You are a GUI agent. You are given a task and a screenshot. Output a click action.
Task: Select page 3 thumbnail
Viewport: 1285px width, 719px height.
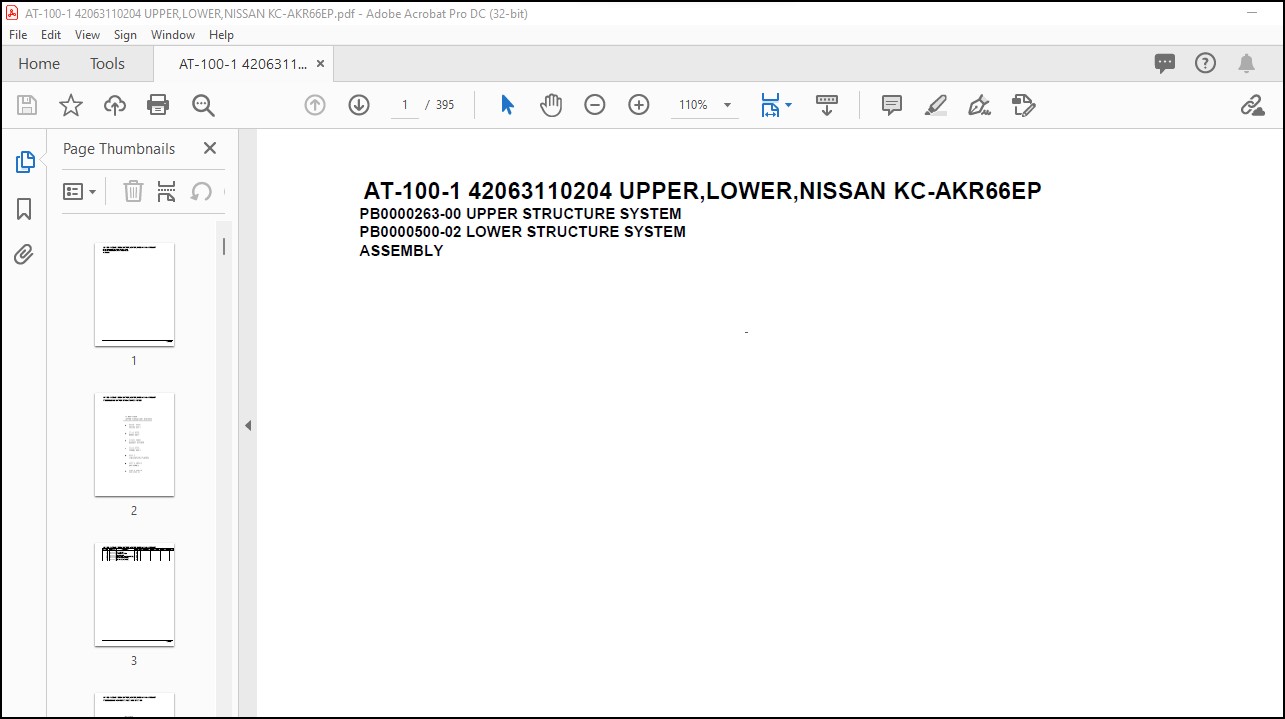(134, 594)
